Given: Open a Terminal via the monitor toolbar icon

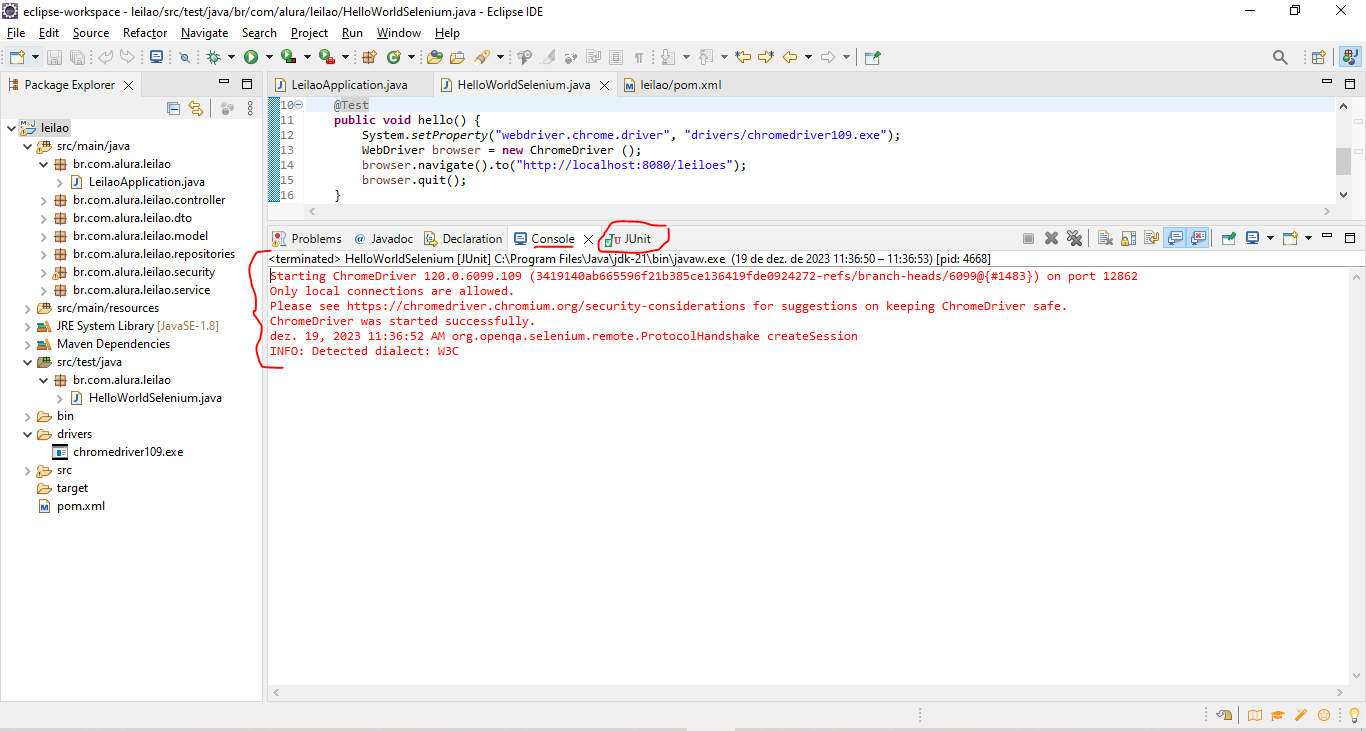Looking at the screenshot, I should pos(156,57).
